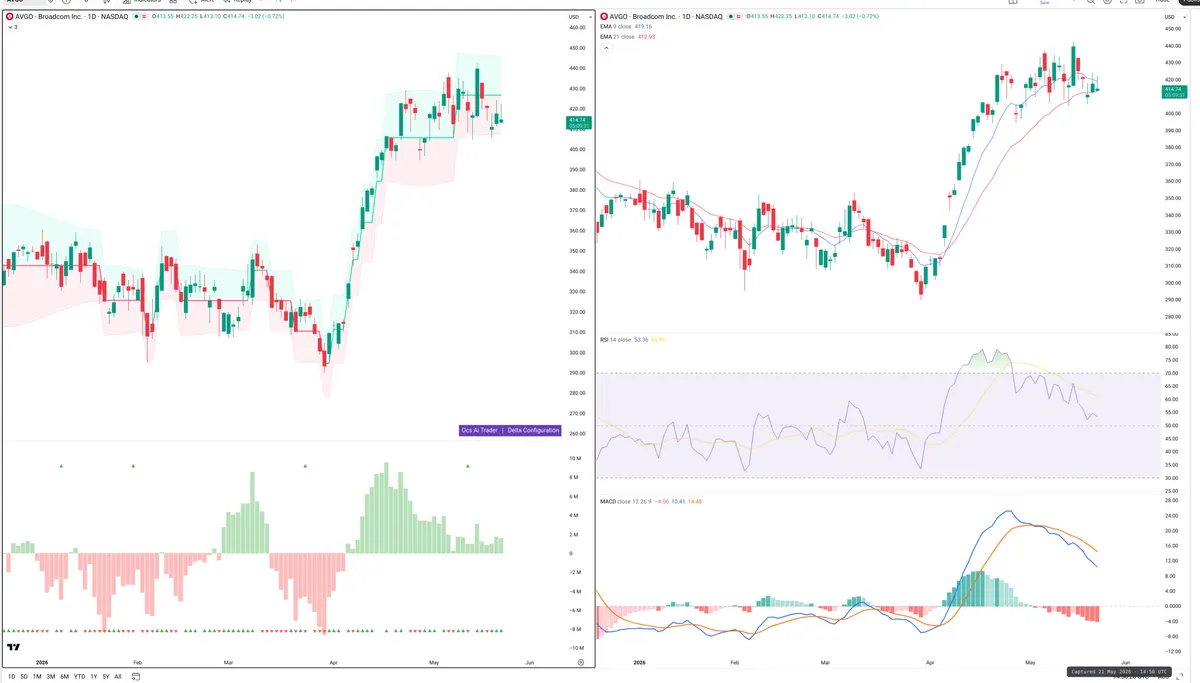Click the RSI value 53.36
Screen dimensions: 1200x683
pos(641,340)
